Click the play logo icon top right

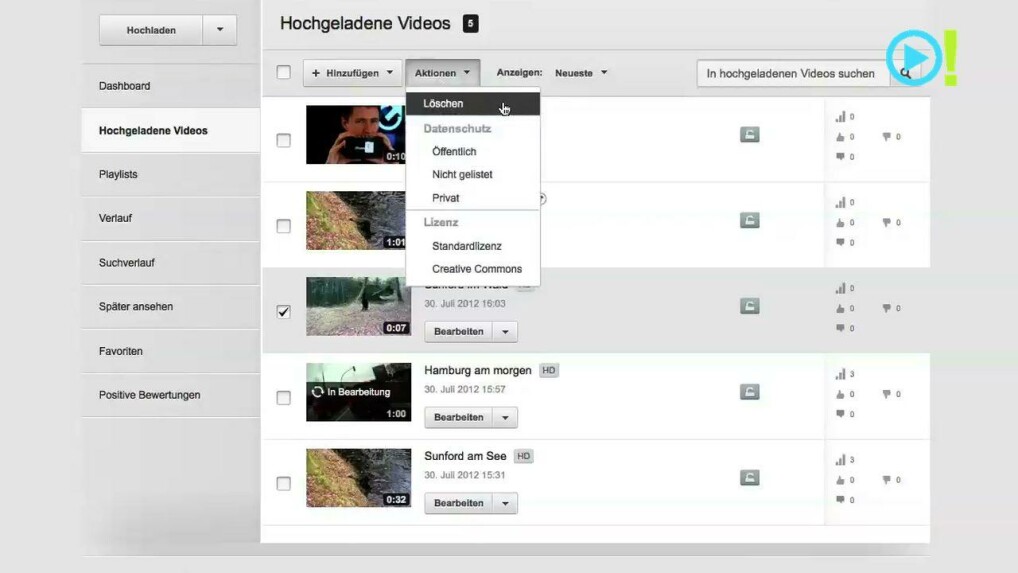[x=913, y=58]
